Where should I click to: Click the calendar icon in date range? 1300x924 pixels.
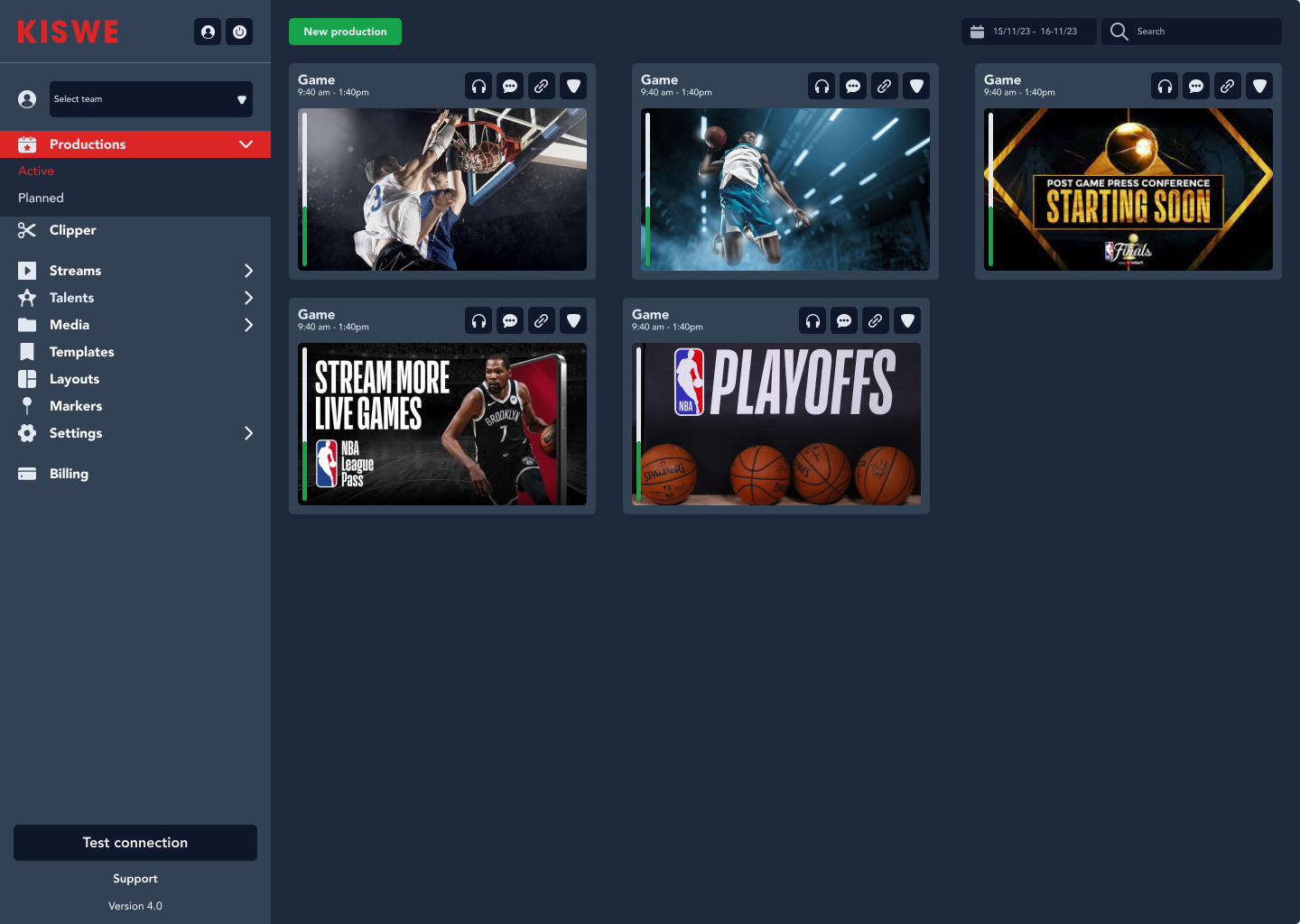pyautogui.click(x=977, y=32)
